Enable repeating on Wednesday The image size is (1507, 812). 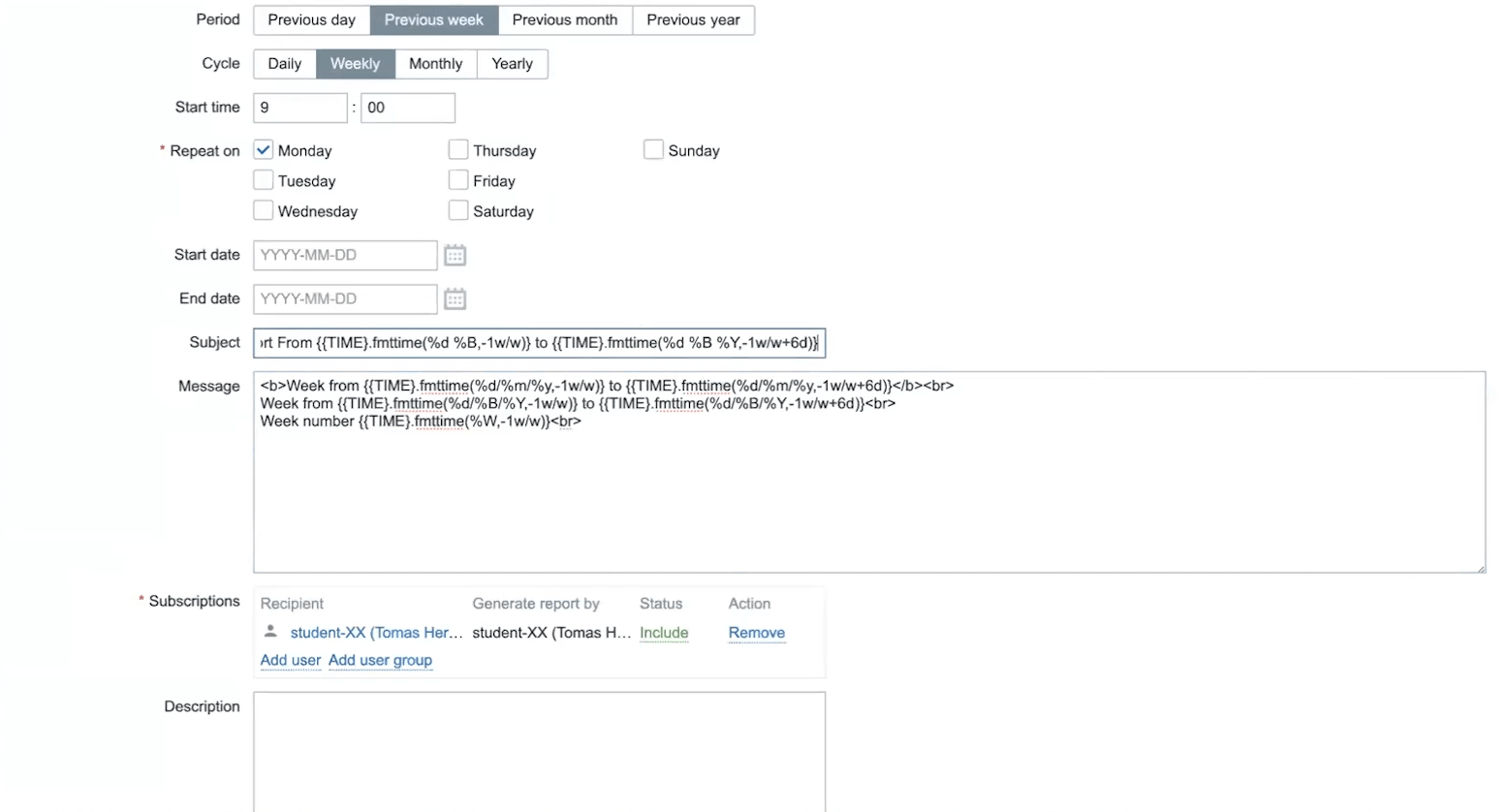(263, 210)
